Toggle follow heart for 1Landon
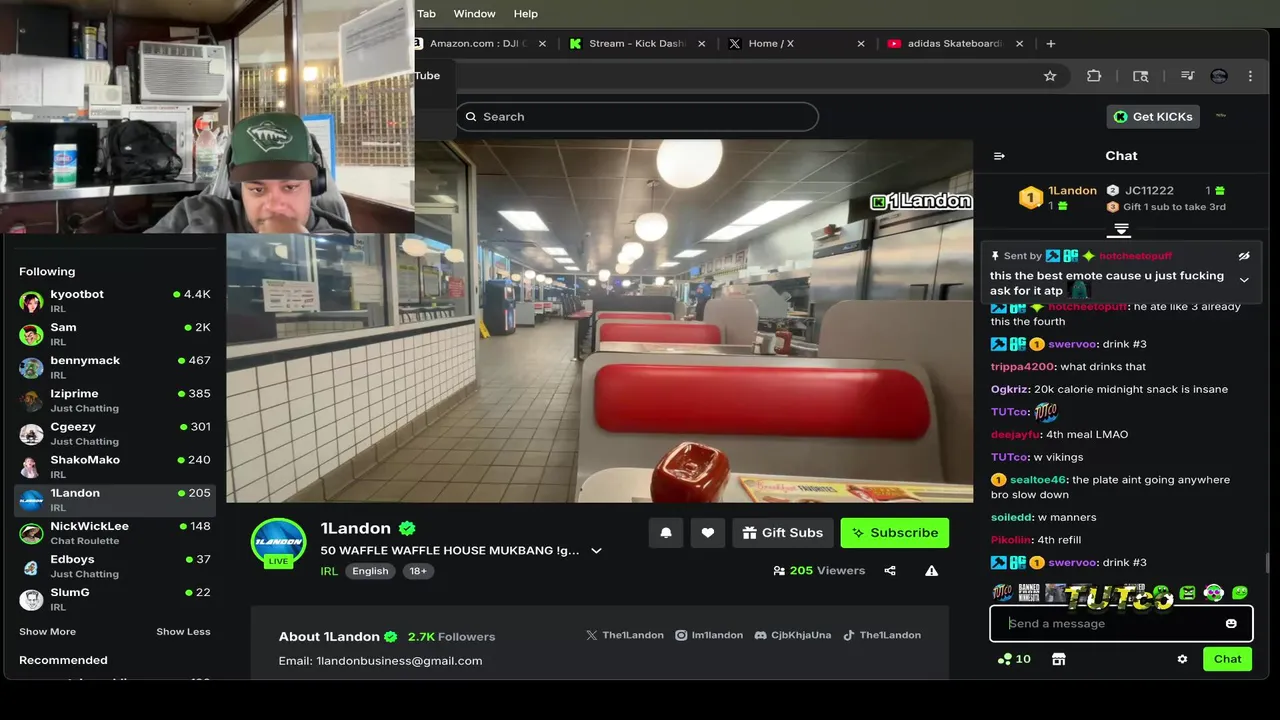The image size is (1280, 720). (x=708, y=533)
